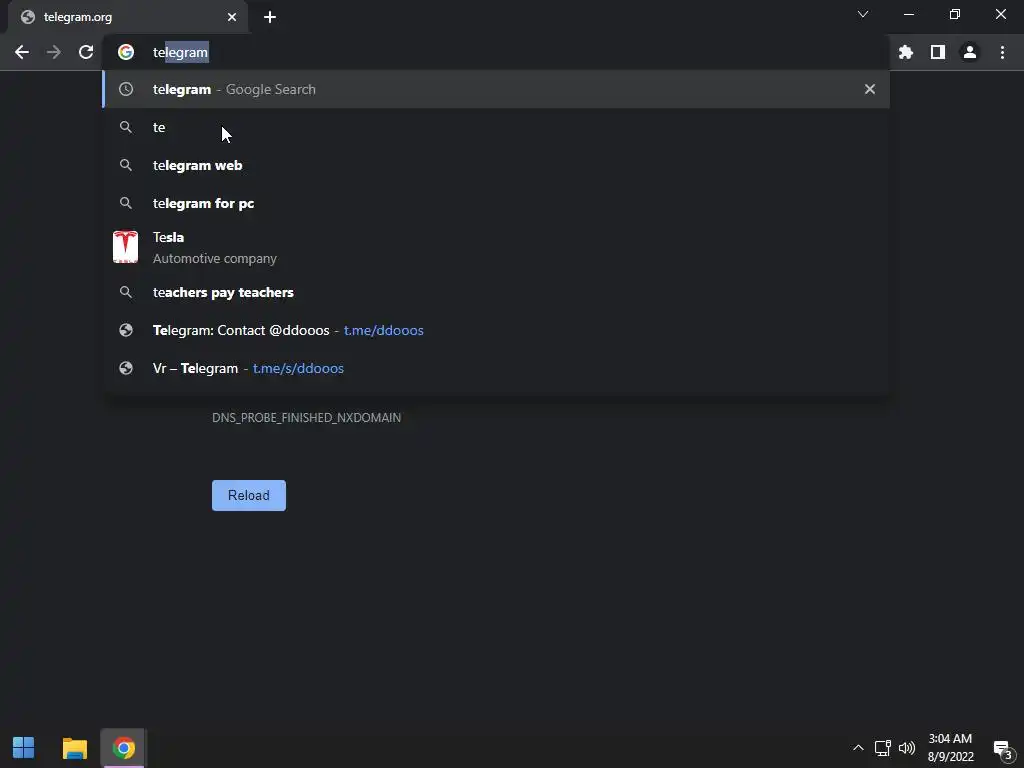Click search icon next to 'te' suggestion

[x=126, y=127]
